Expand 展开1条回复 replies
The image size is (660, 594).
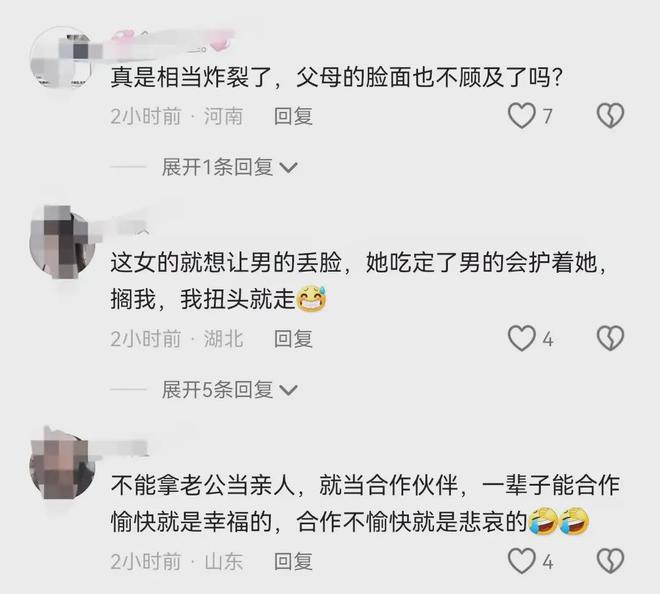pos(230,168)
